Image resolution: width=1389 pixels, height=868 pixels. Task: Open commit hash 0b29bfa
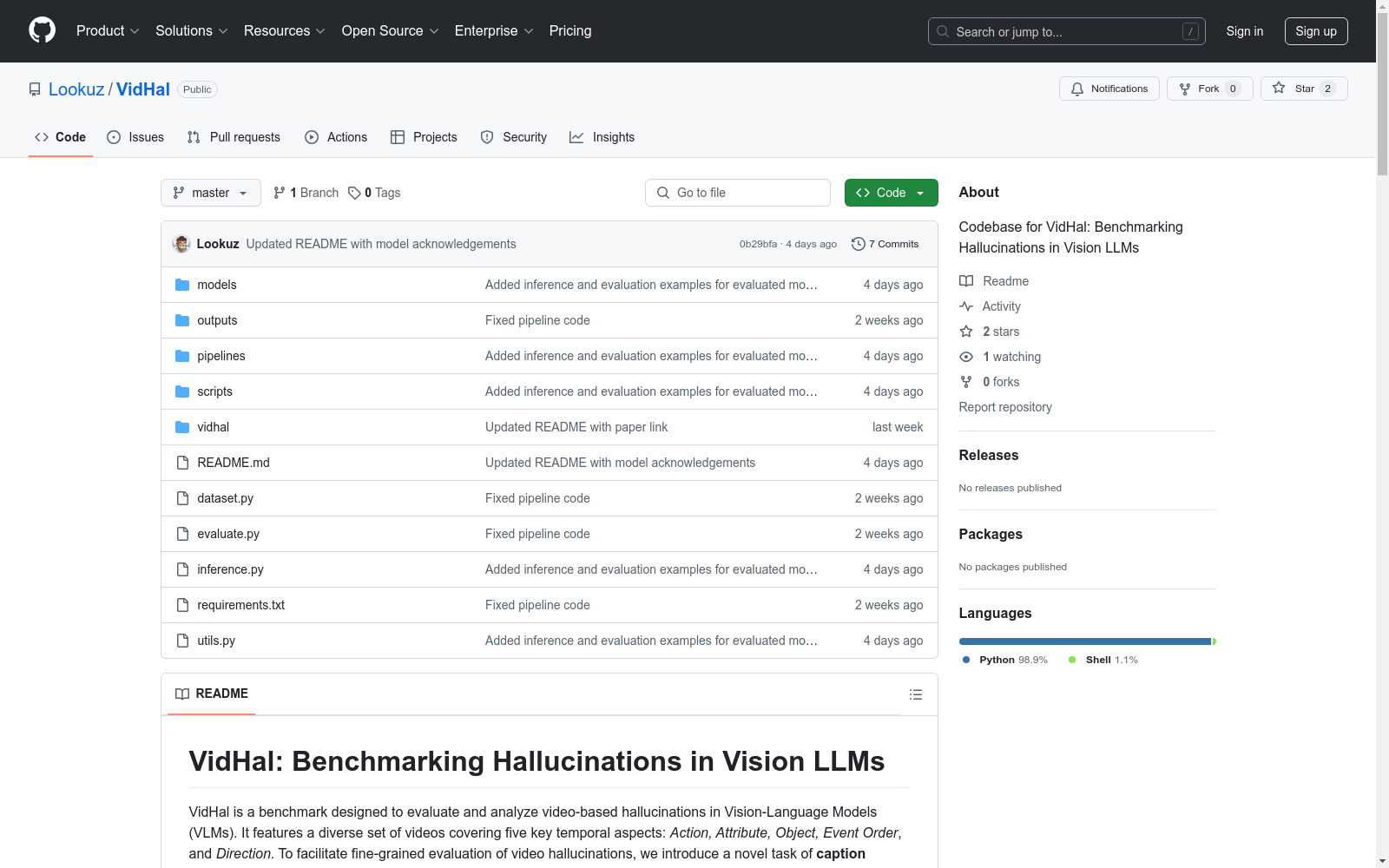click(x=758, y=244)
